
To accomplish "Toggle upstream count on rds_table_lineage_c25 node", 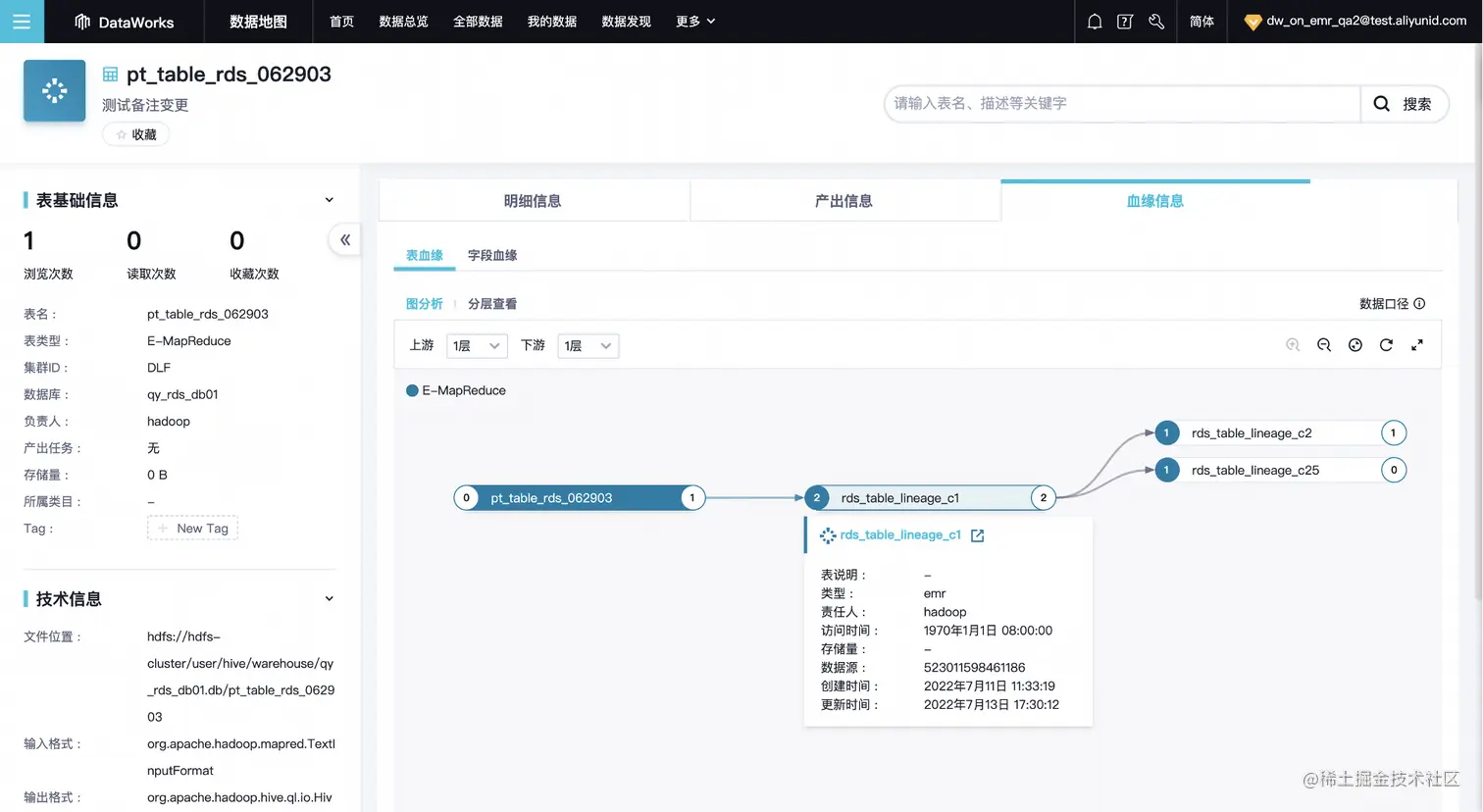I will coord(1166,471).
